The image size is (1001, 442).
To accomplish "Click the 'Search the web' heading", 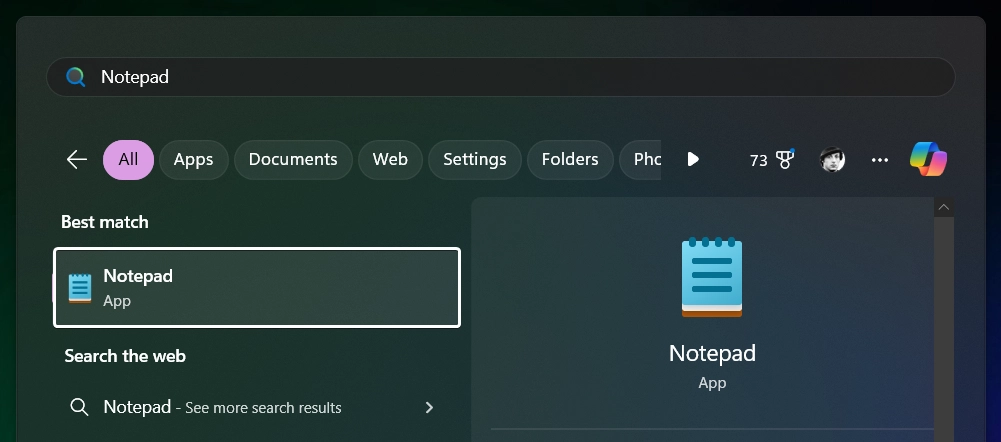I will [125, 356].
